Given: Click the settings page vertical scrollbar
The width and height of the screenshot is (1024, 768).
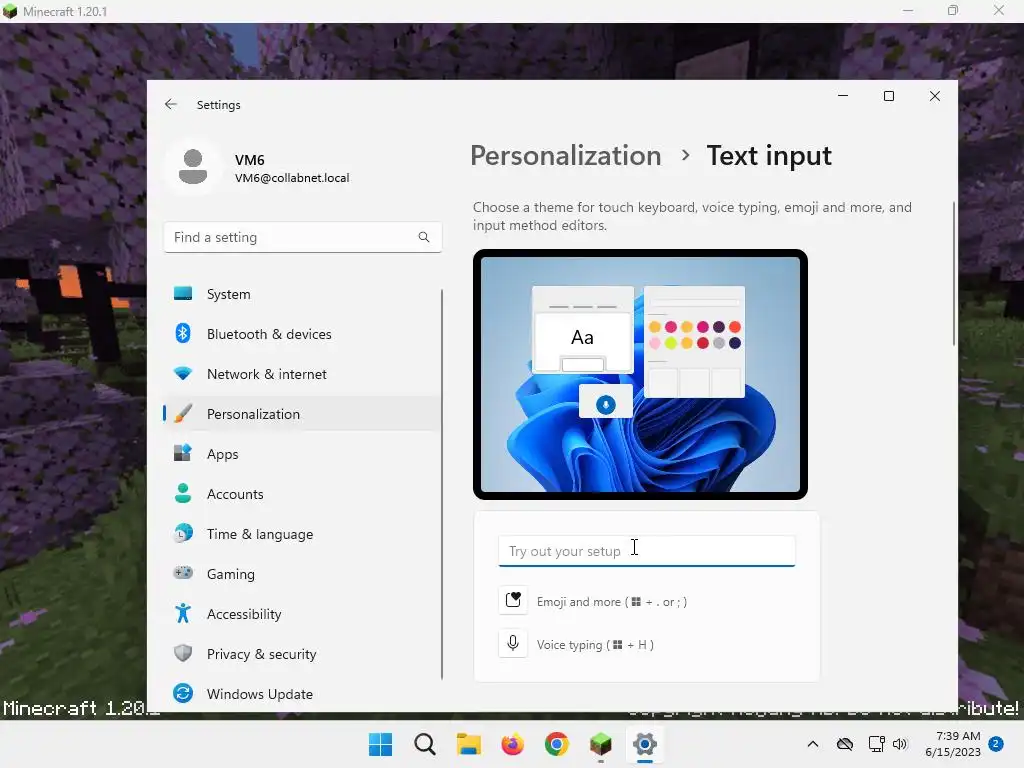Looking at the screenshot, I should [x=953, y=274].
